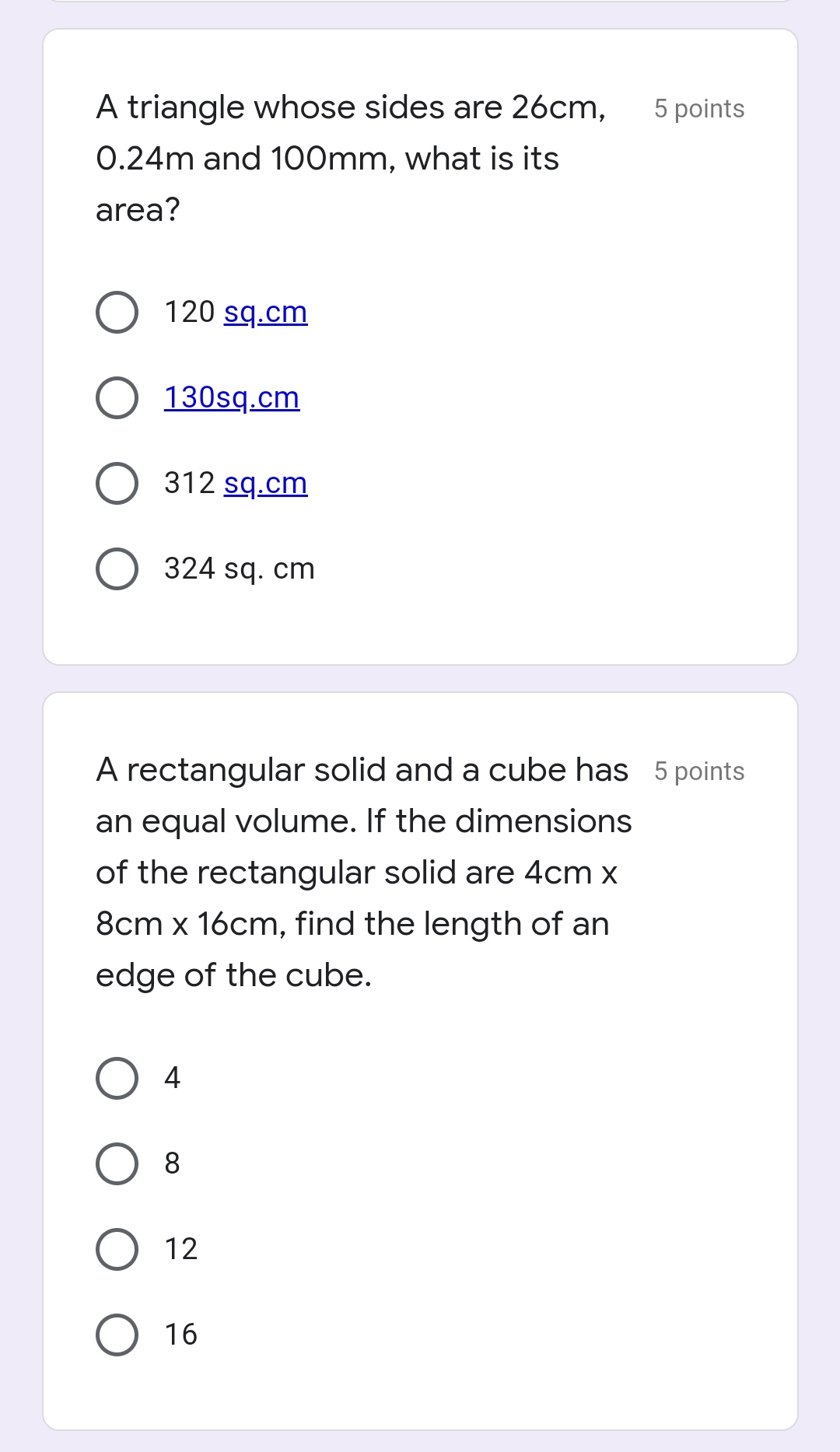840x1452 pixels.
Task: Click the 5 points label on cube question
Action: [x=698, y=771]
